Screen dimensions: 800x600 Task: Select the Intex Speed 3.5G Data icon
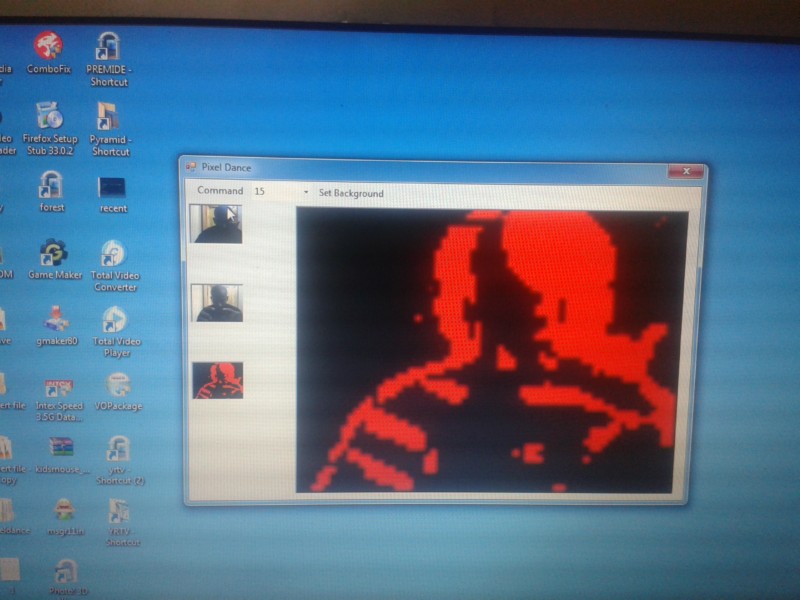59,399
